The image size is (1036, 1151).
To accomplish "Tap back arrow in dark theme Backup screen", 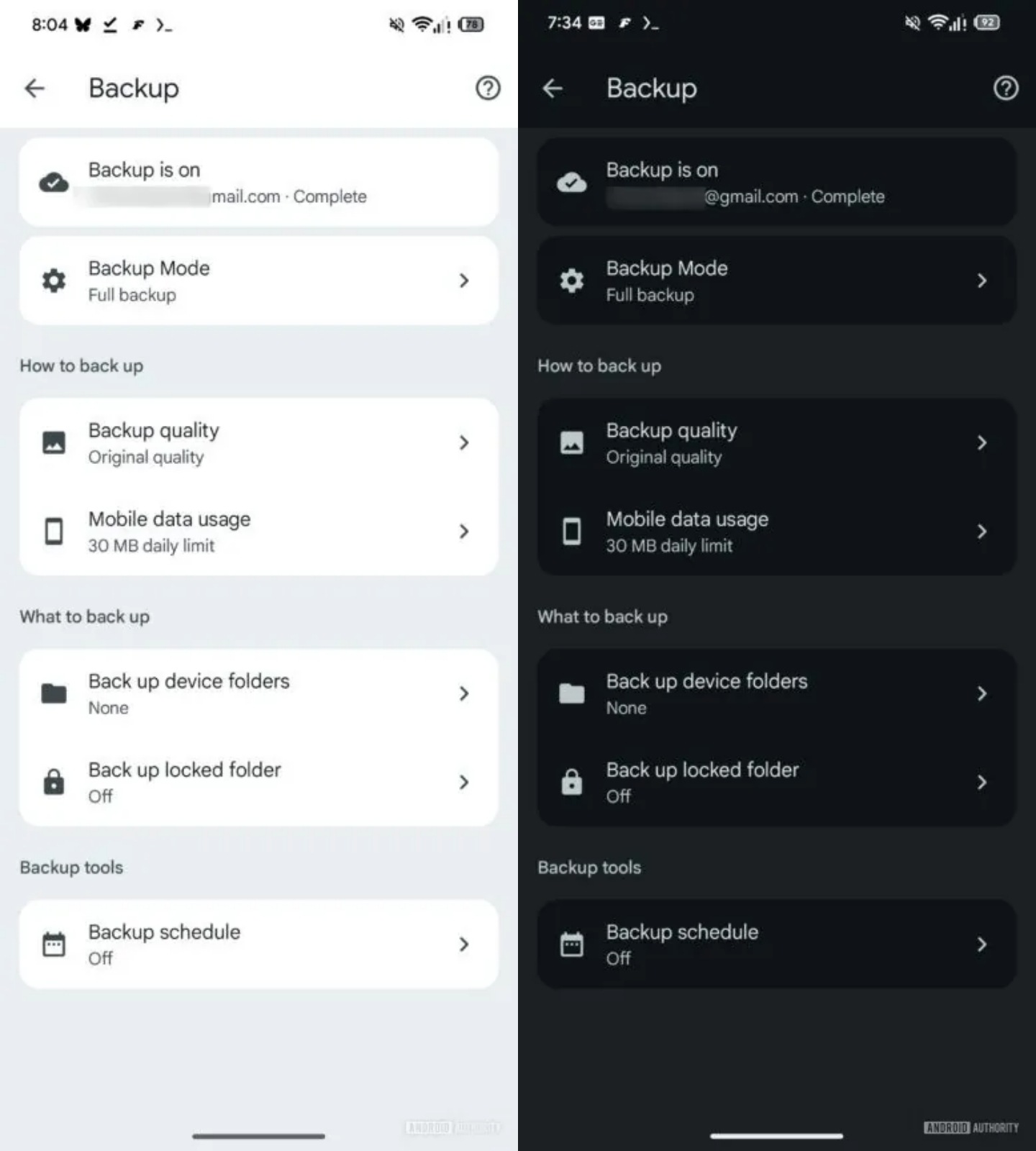I will coord(553,88).
